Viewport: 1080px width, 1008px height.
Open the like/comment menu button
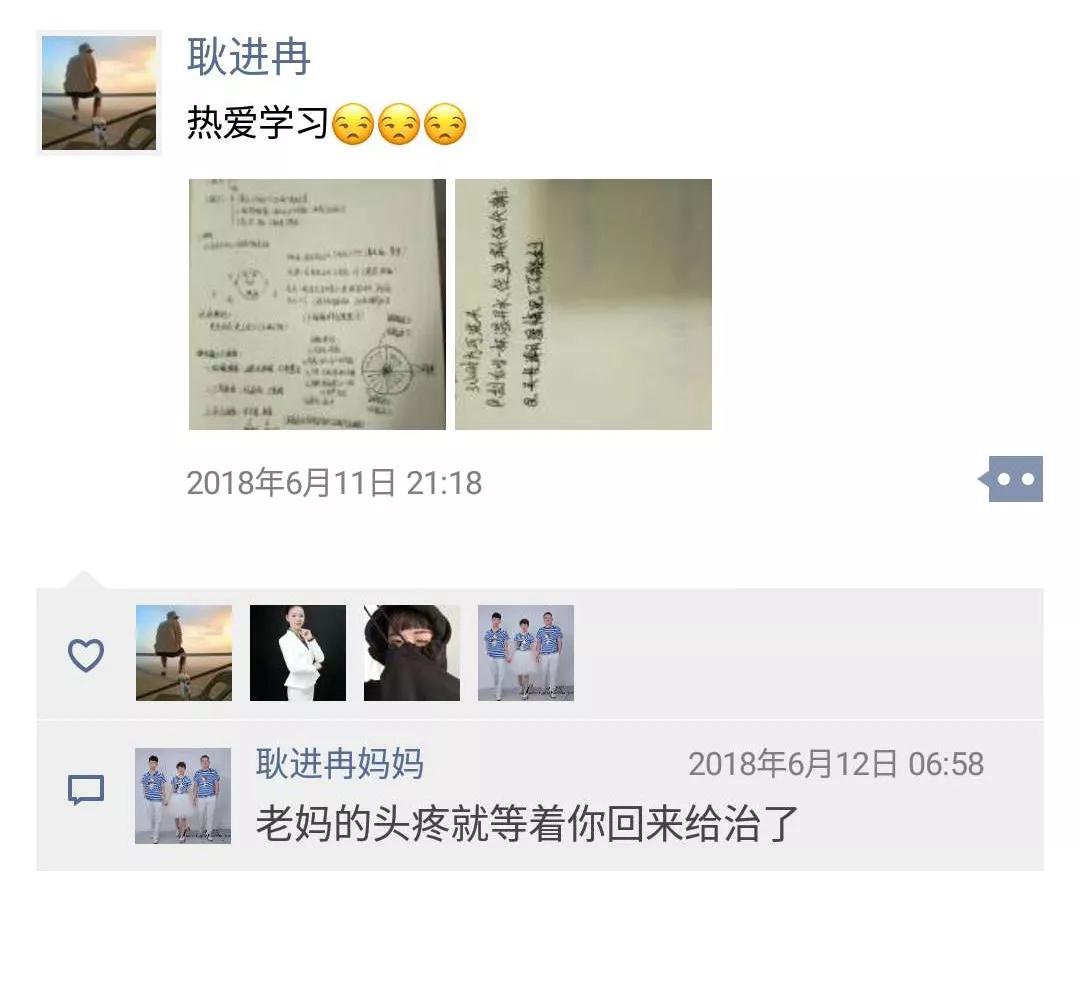point(1011,479)
